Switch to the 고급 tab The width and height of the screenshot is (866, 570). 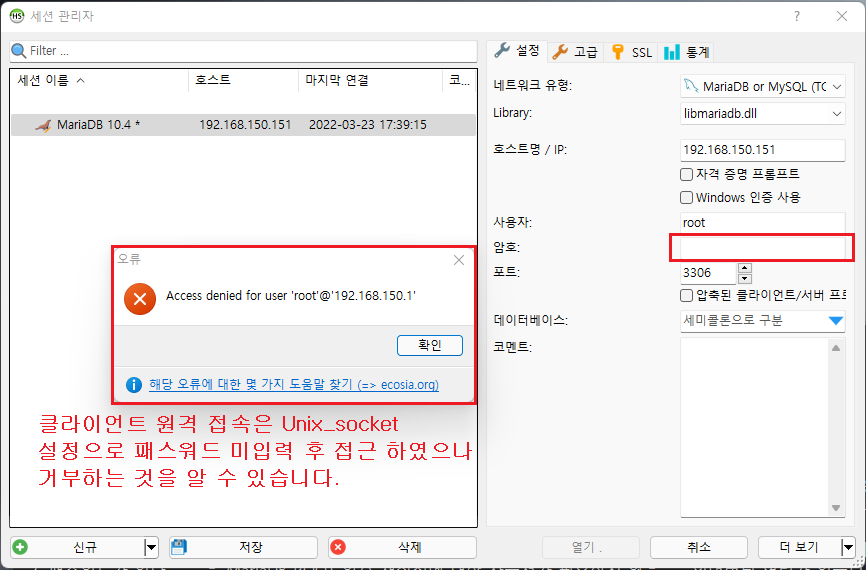point(575,52)
